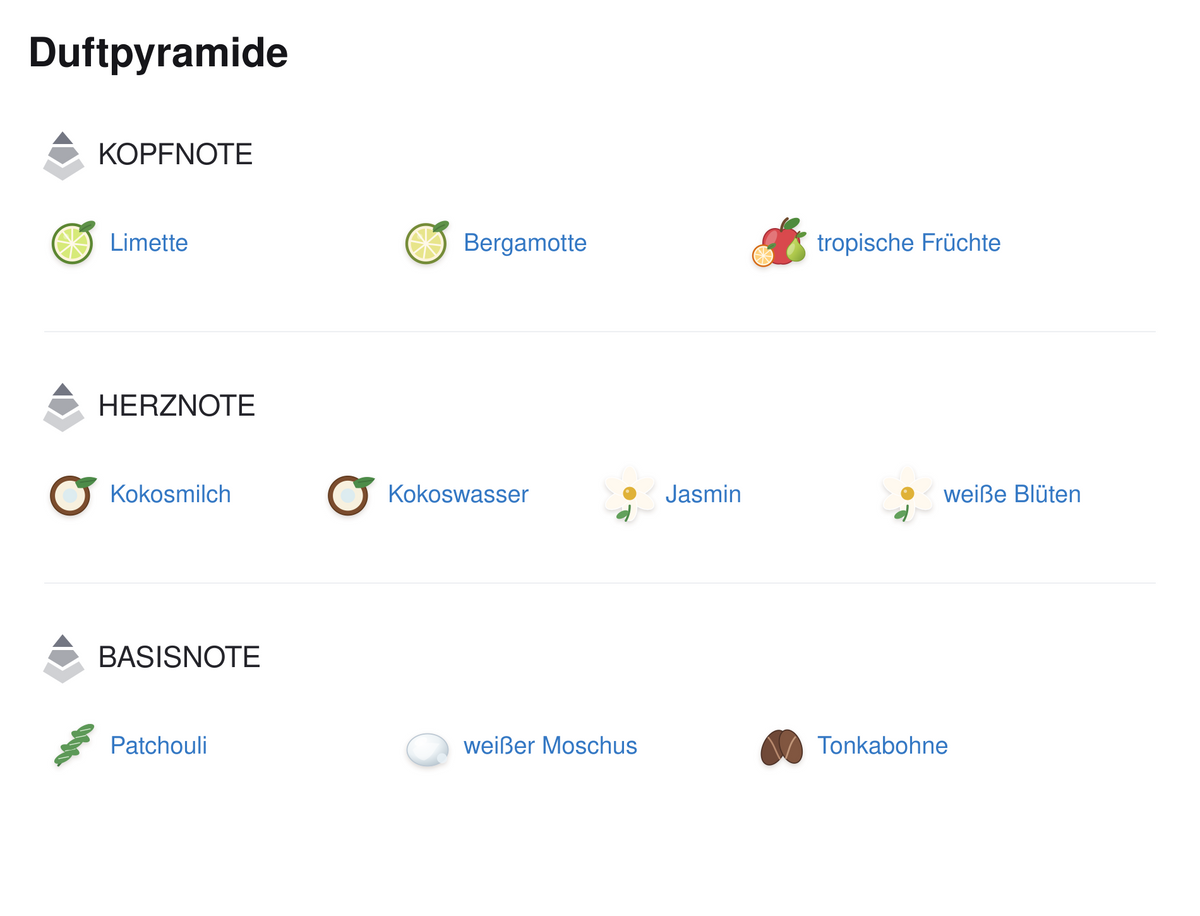The image size is (1200, 916).
Task: Click the flower icon beside weiße Blüten
Action: [906, 494]
